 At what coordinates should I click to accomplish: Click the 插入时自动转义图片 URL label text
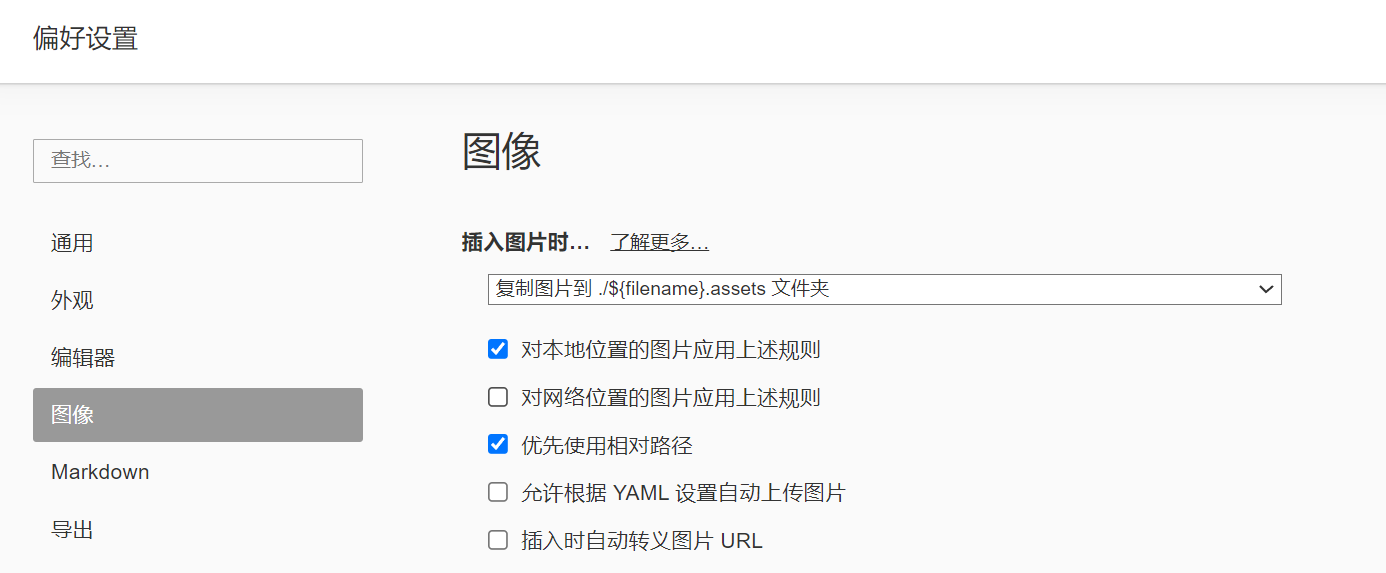pyautogui.click(x=641, y=541)
